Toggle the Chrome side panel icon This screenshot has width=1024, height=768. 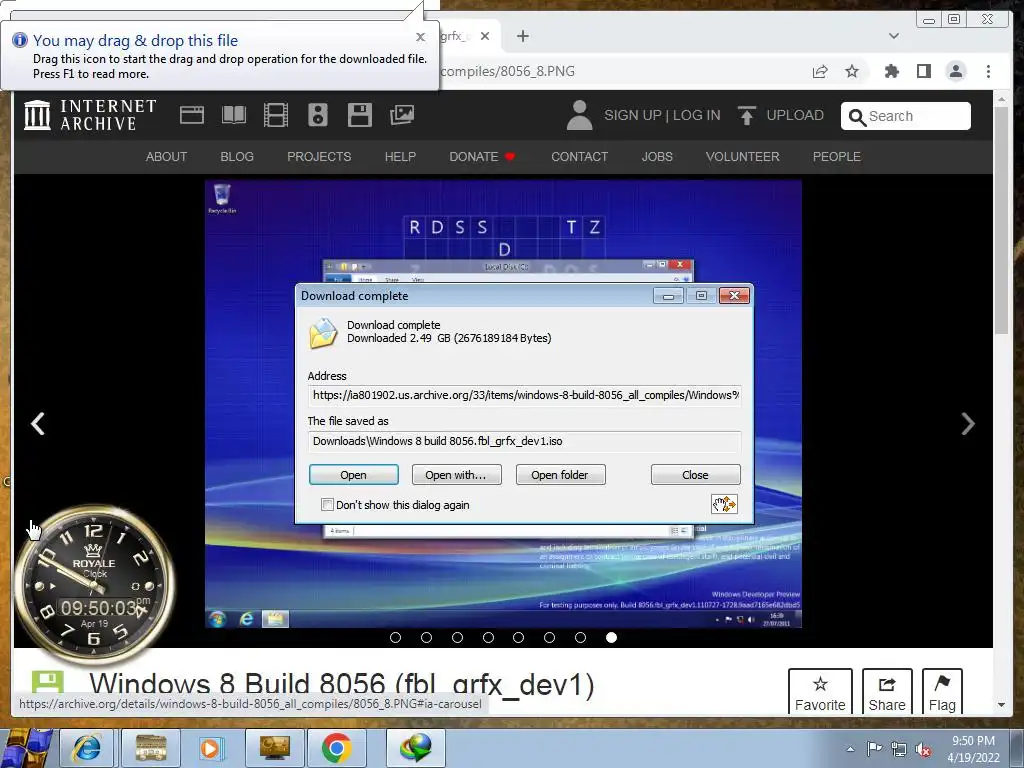click(923, 71)
